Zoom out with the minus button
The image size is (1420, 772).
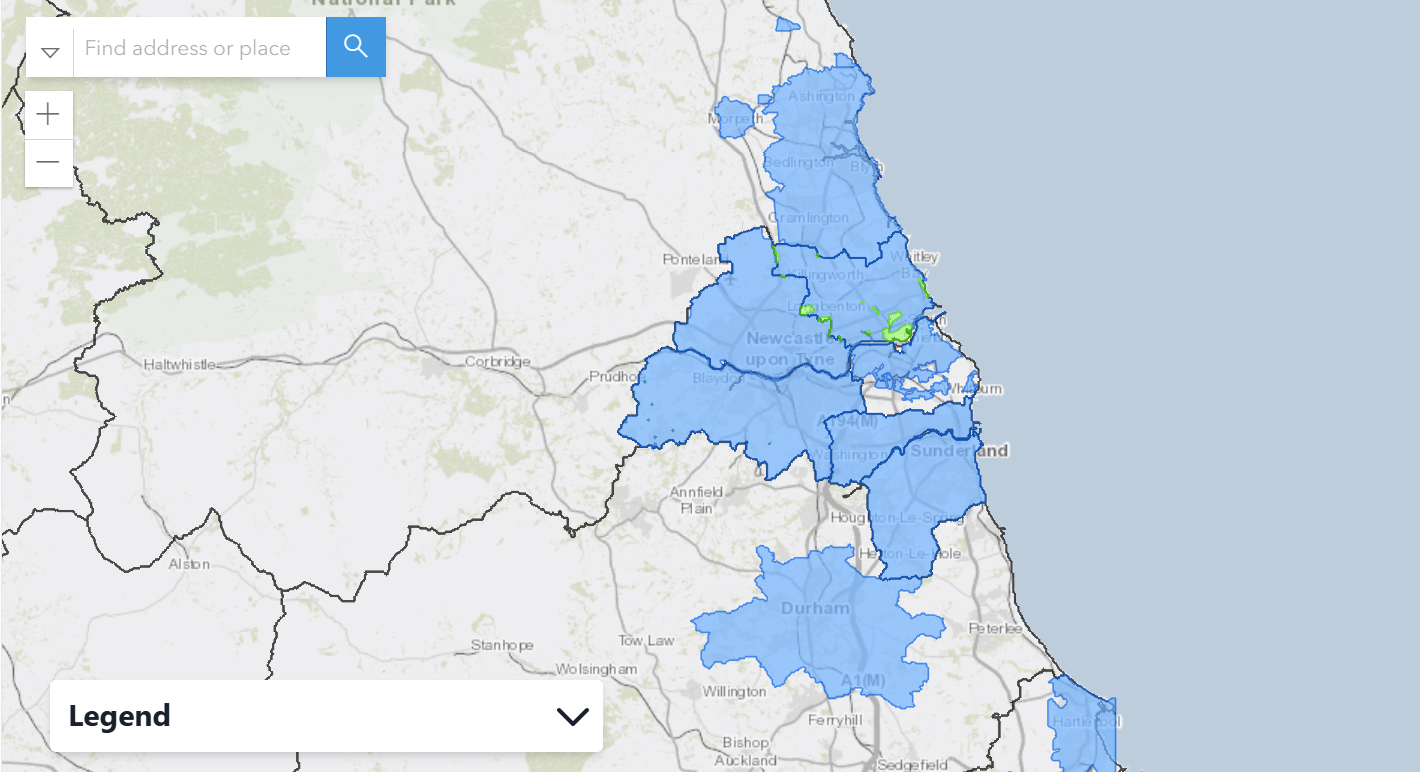point(48,162)
